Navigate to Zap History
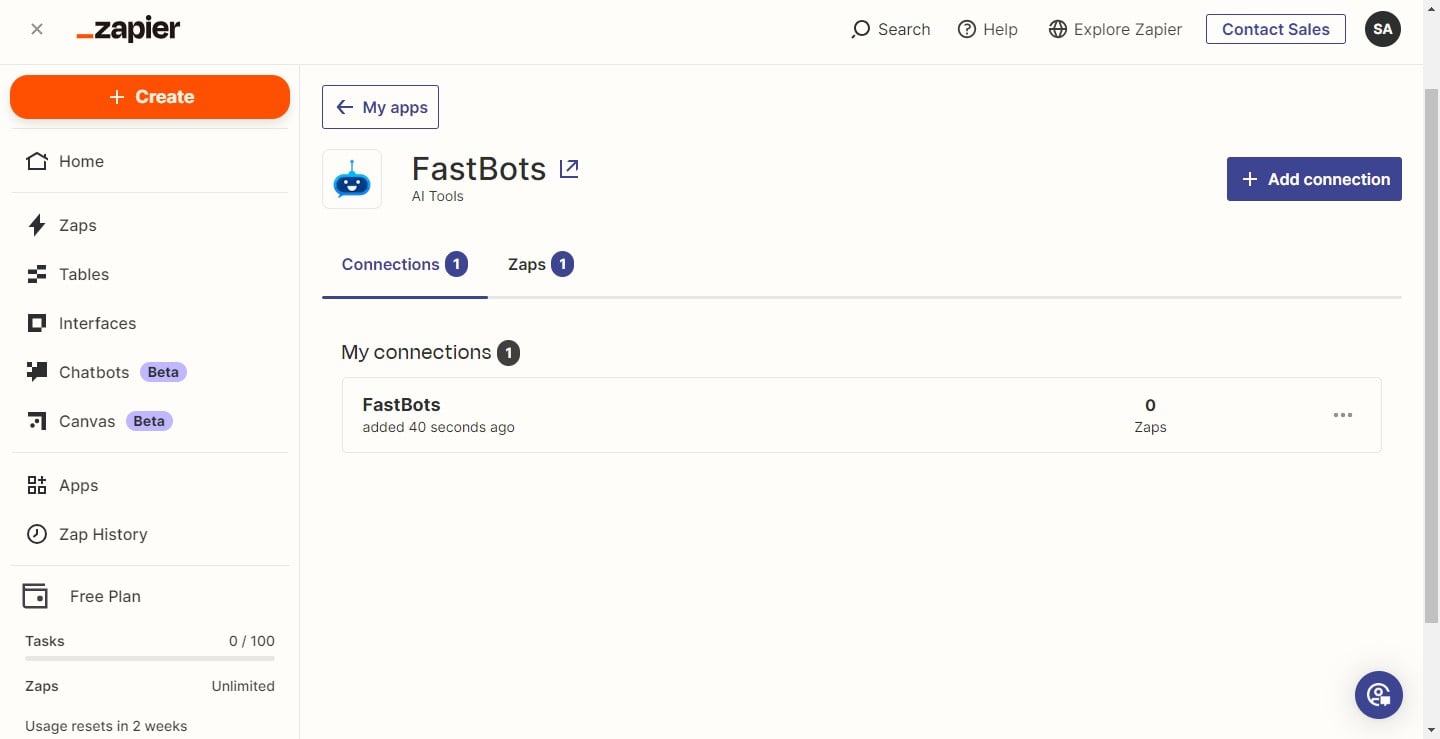Image resolution: width=1440 pixels, height=739 pixels. point(102,534)
